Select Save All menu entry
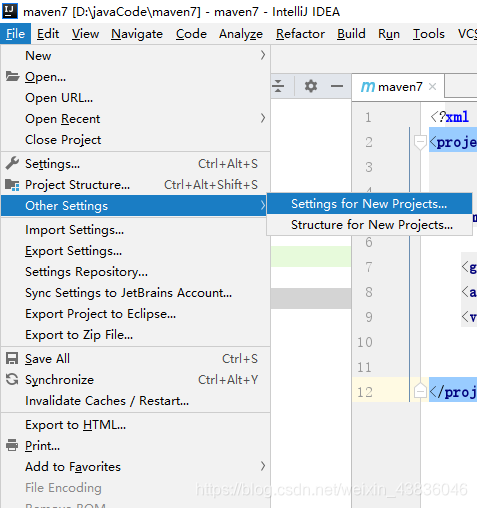 pos(135,359)
